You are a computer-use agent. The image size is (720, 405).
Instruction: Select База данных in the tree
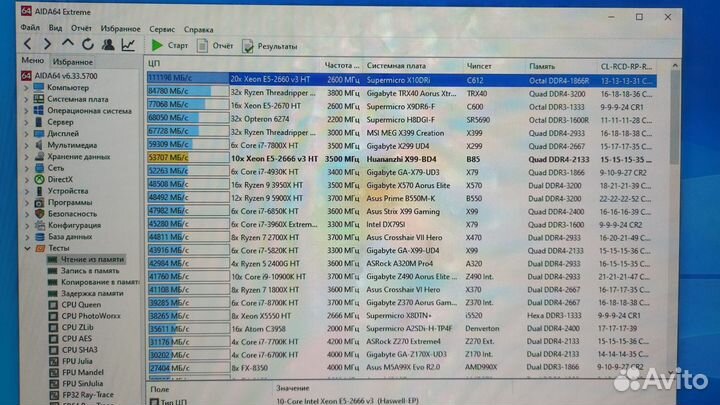point(70,236)
